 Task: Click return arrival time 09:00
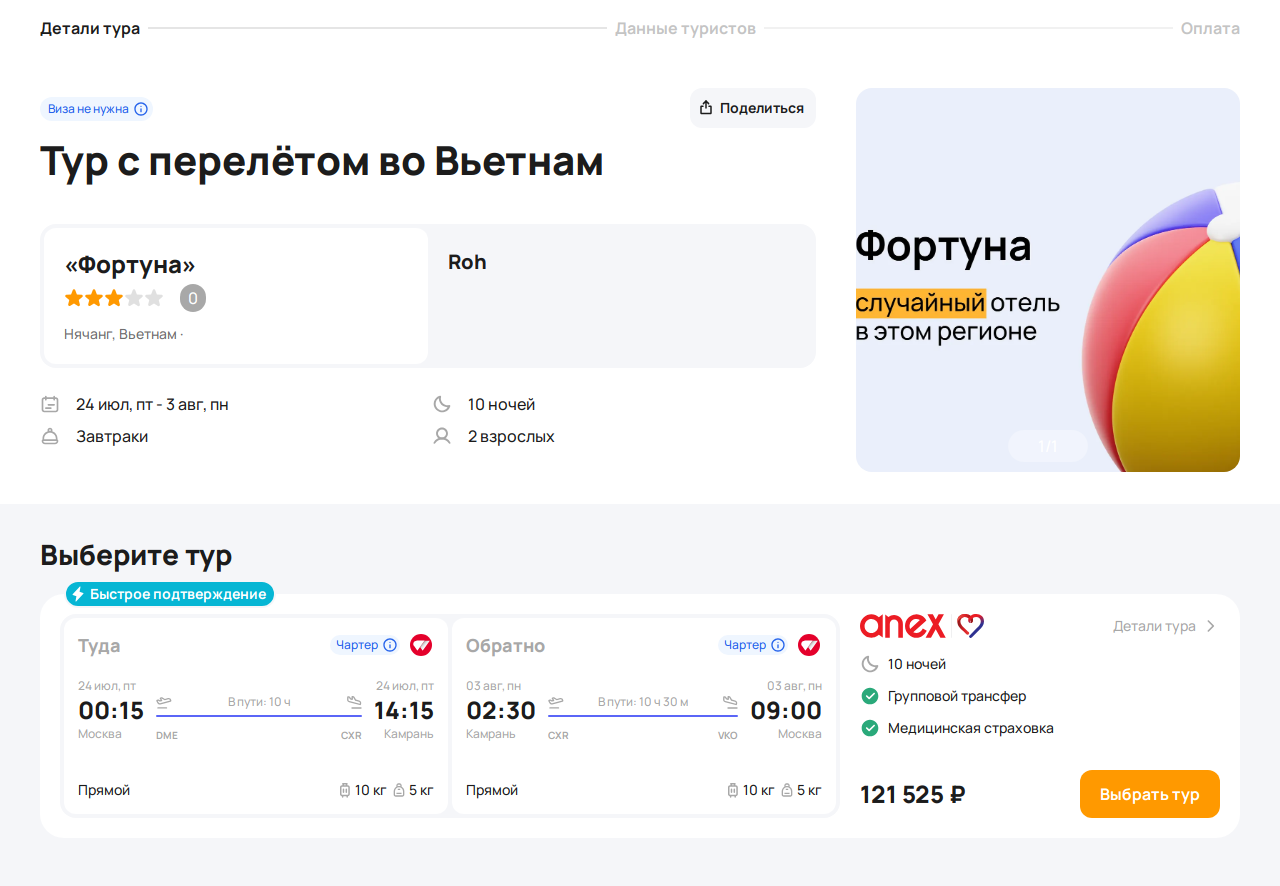point(785,711)
